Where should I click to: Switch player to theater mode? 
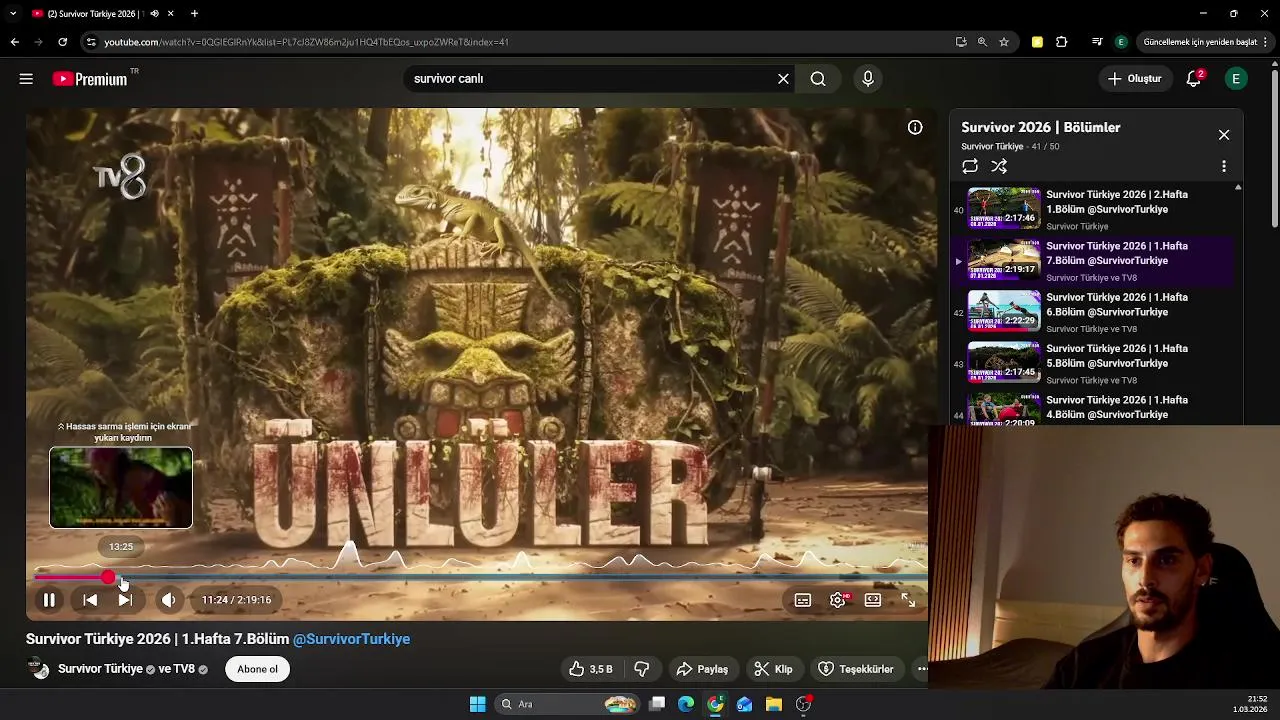873,600
